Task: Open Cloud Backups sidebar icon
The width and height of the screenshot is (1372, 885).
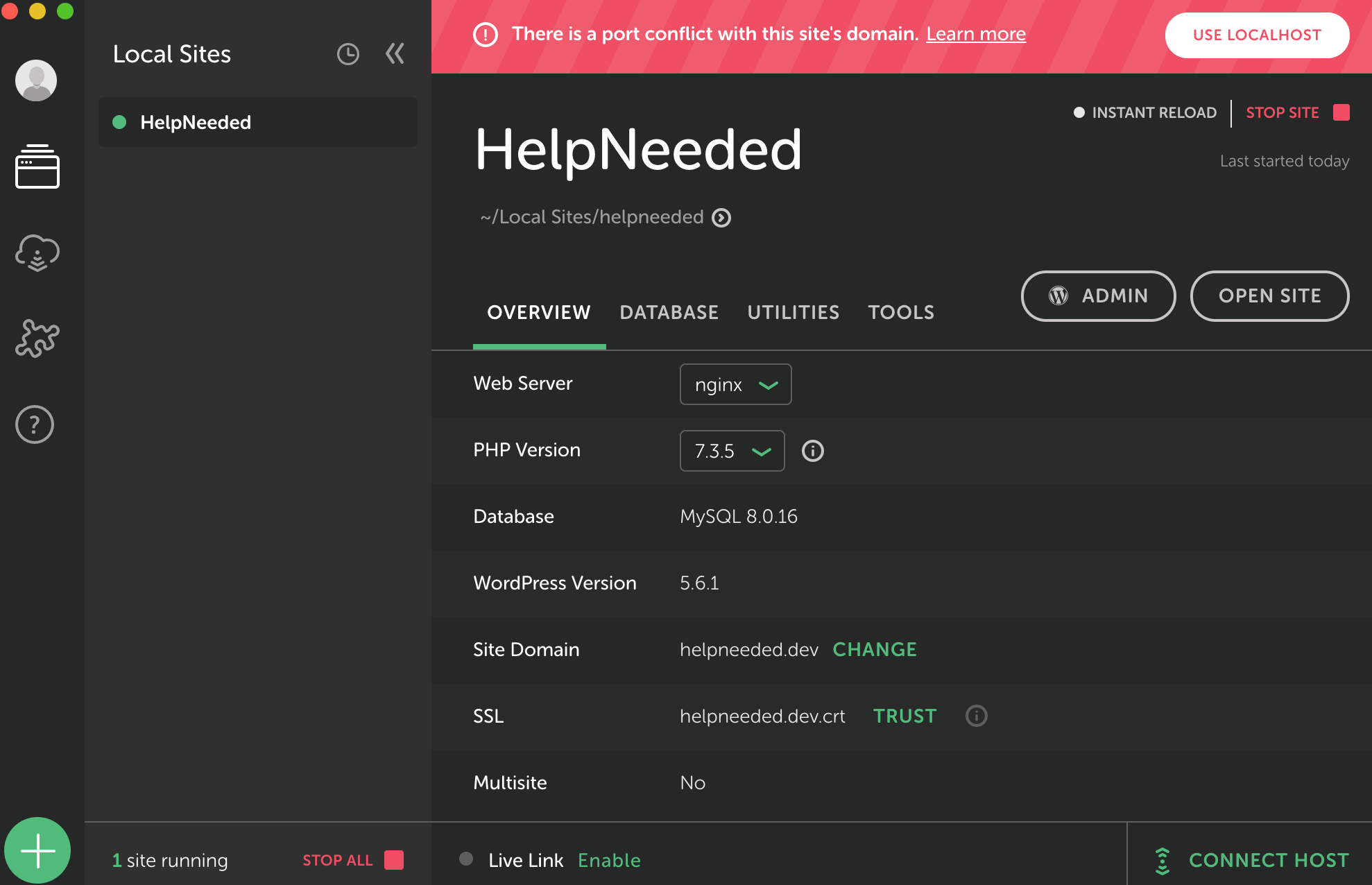Action: [x=37, y=252]
